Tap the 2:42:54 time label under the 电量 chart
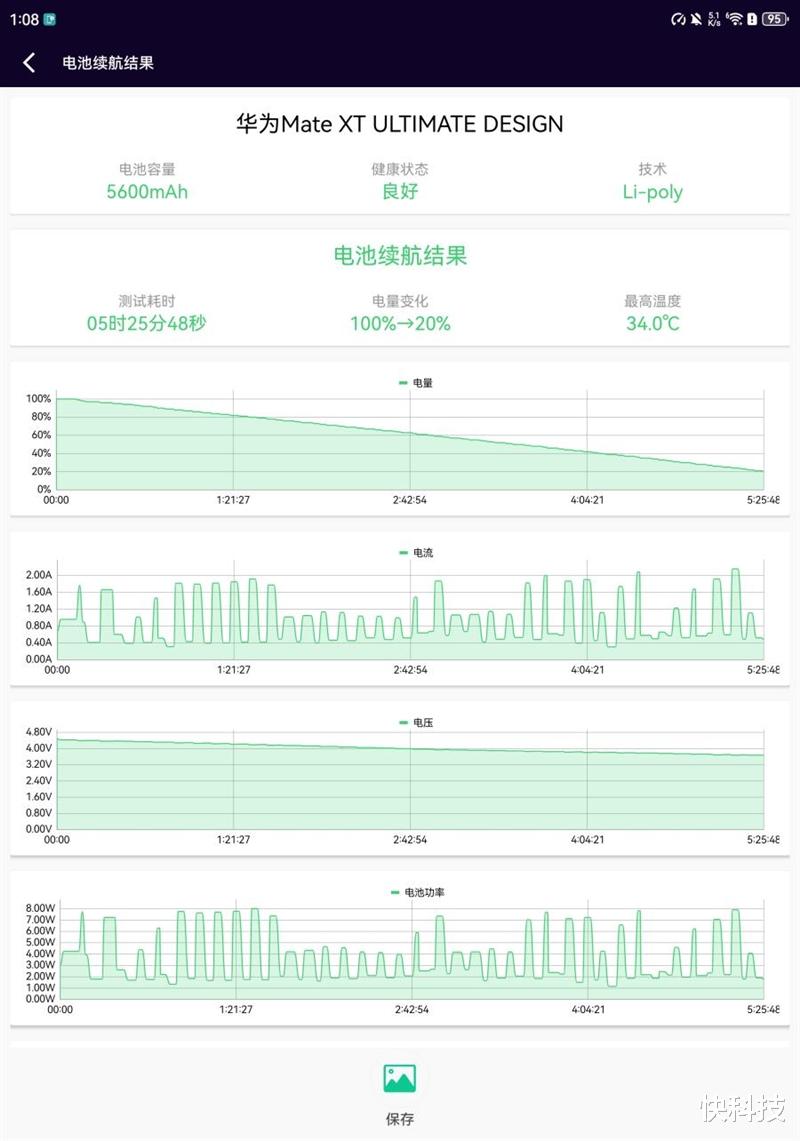Viewport: 800px width, 1141px height. 410,500
